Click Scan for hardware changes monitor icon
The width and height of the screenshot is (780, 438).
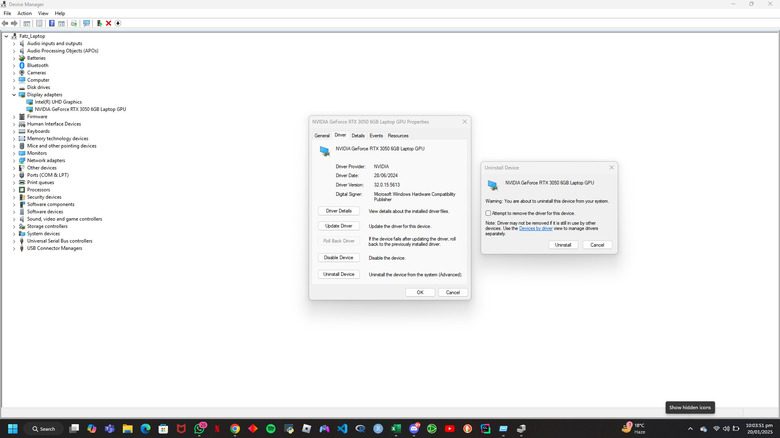pyautogui.click(x=87, y=23)
